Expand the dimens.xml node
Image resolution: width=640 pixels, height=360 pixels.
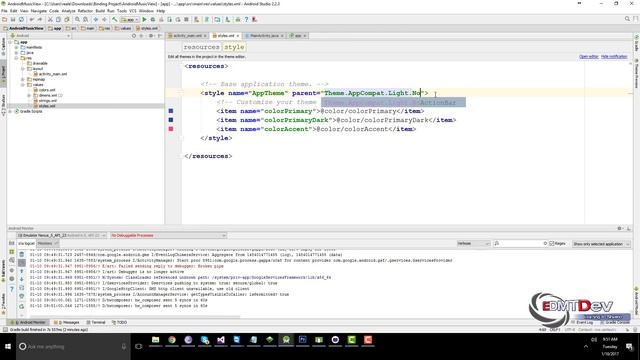point(29,95)
